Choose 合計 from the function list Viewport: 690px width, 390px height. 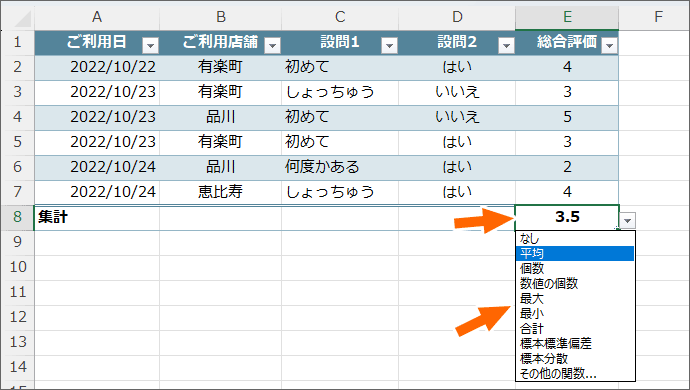575,328
